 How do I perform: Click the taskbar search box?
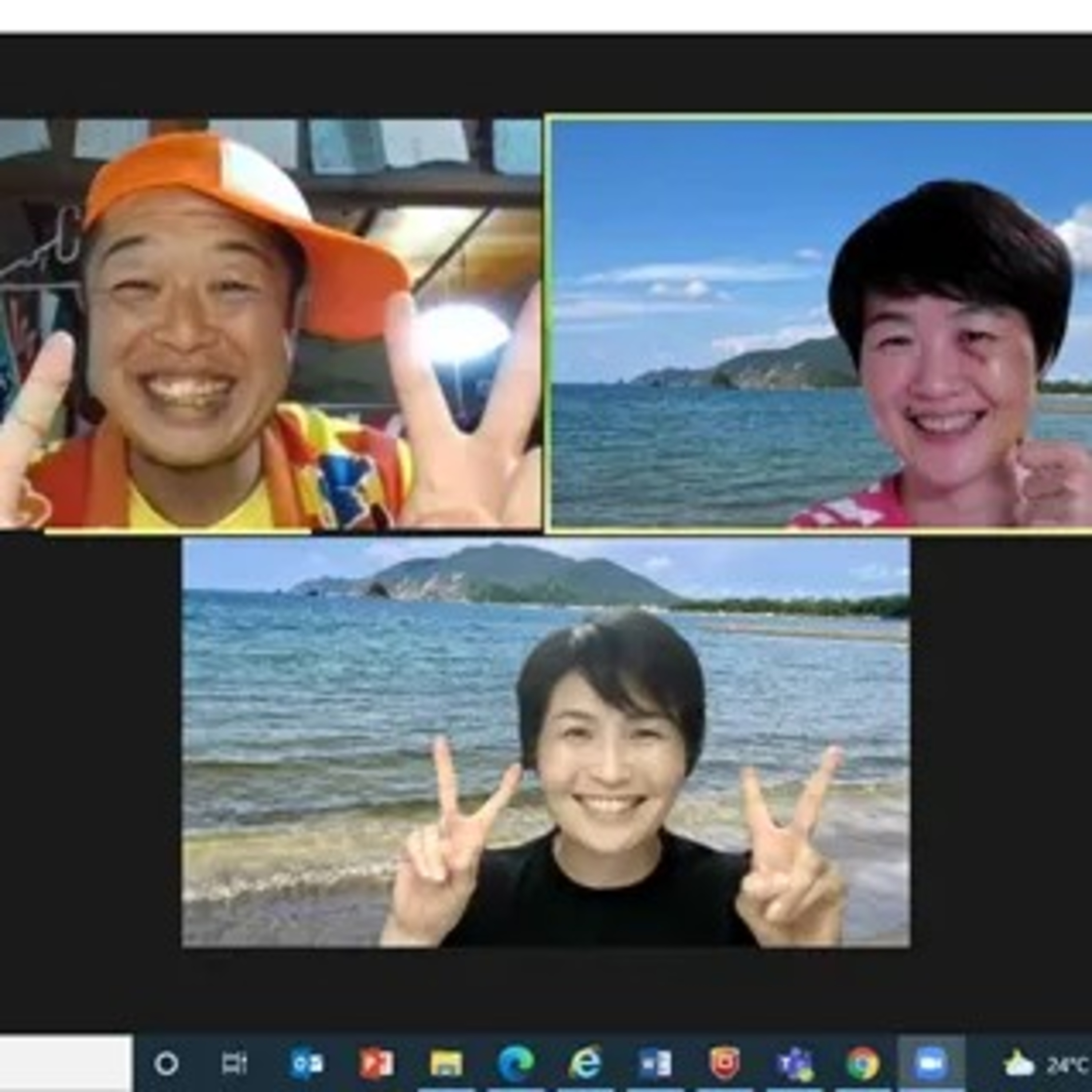66,1064
